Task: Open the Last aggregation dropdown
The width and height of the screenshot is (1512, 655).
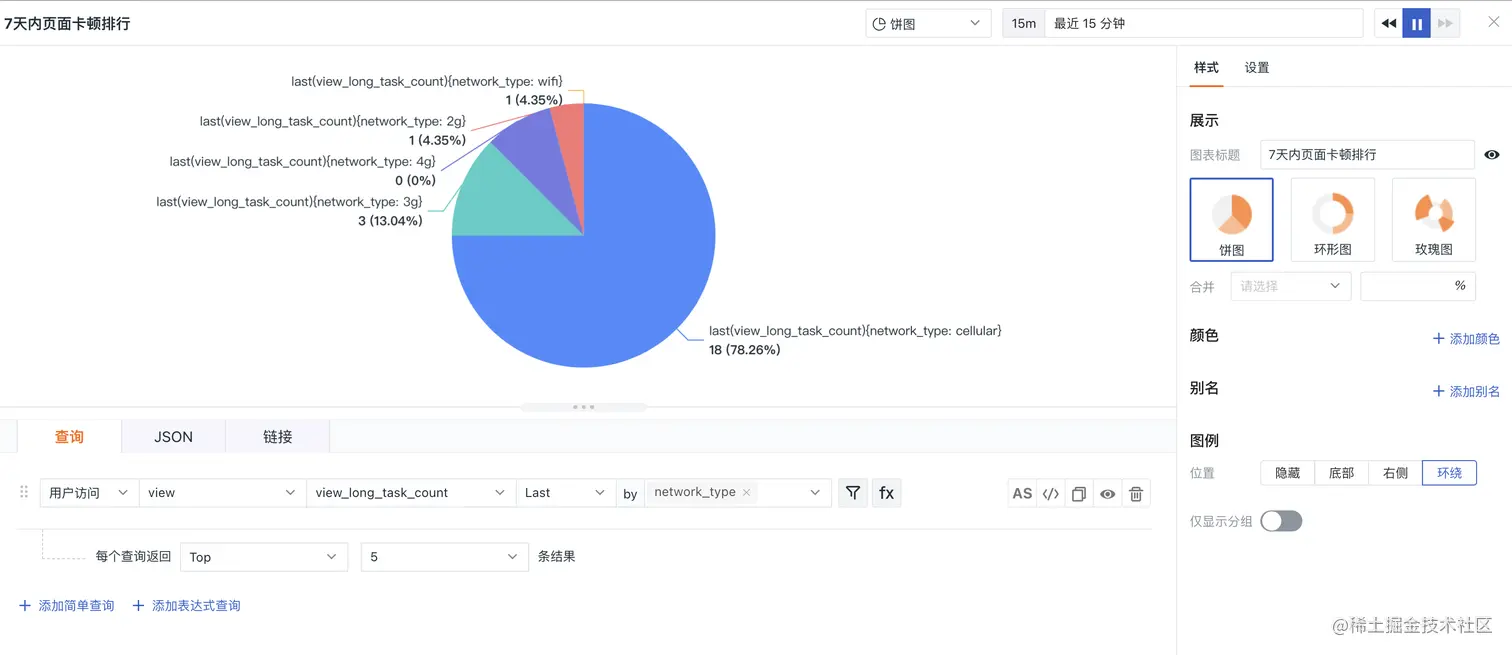Action: (565, 493)
